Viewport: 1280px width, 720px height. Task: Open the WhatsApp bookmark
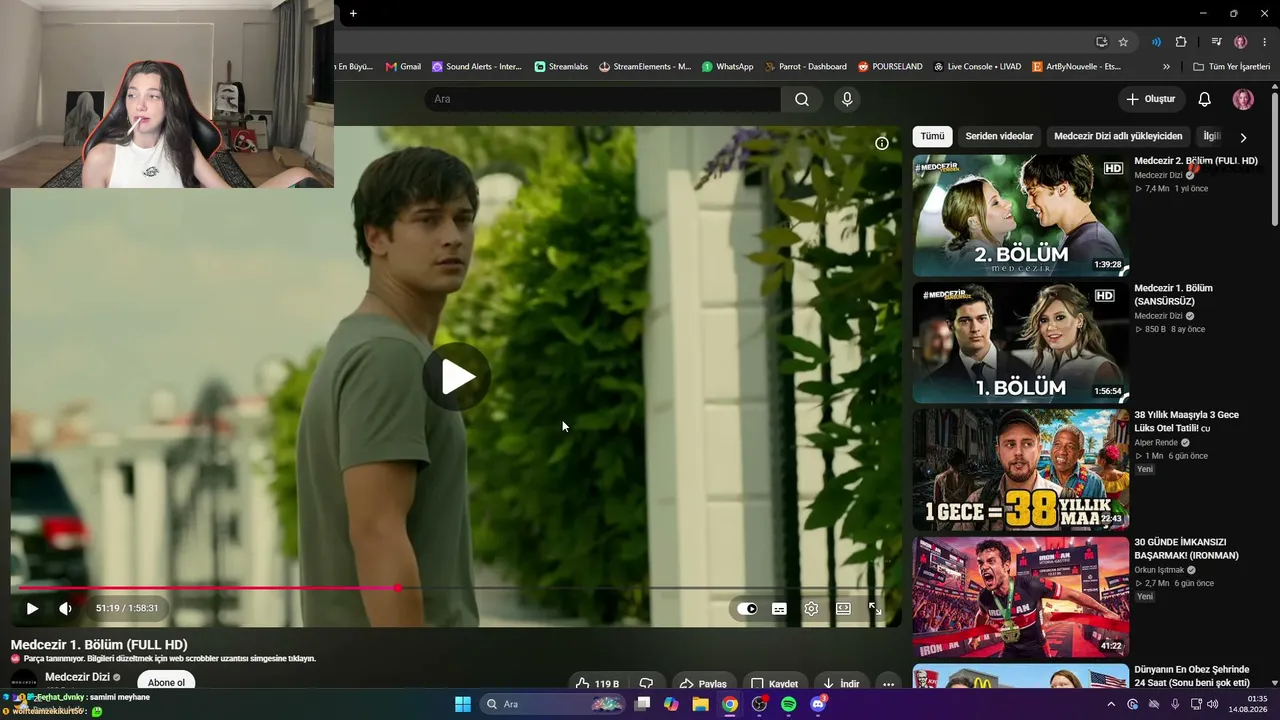tap(727, 67)
